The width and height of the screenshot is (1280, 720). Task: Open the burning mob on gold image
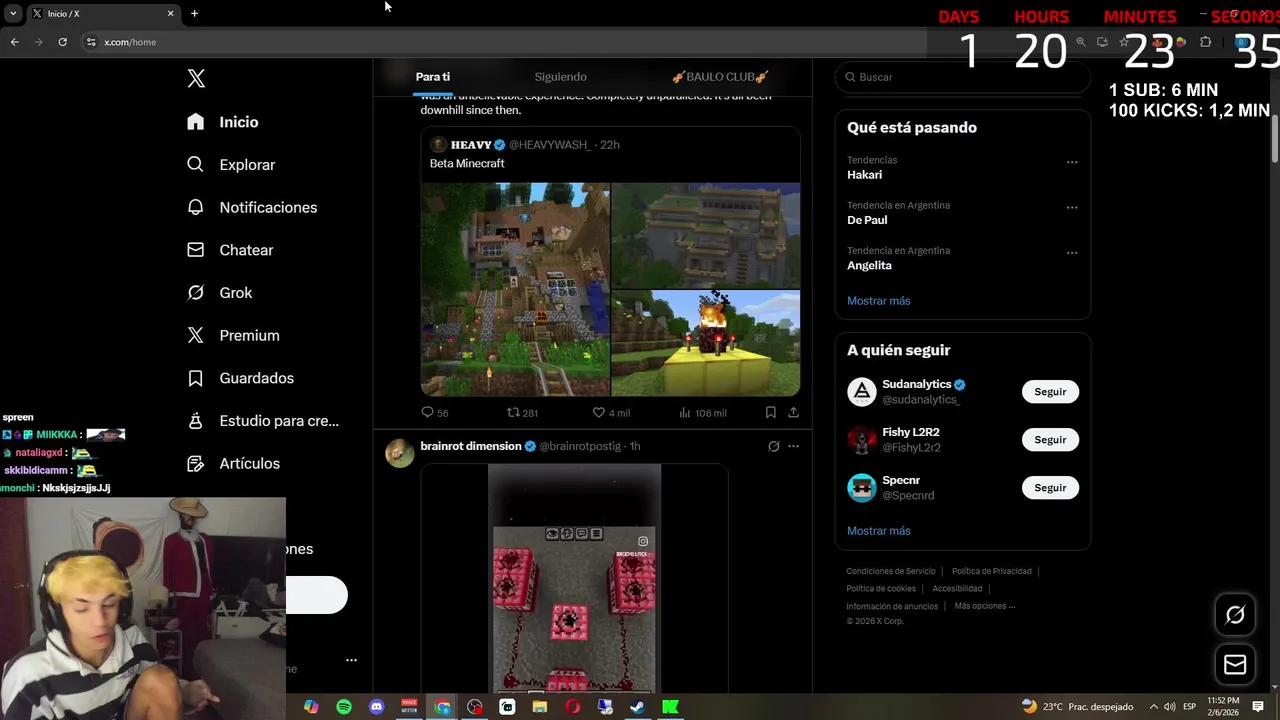click(x=706, y=343)
